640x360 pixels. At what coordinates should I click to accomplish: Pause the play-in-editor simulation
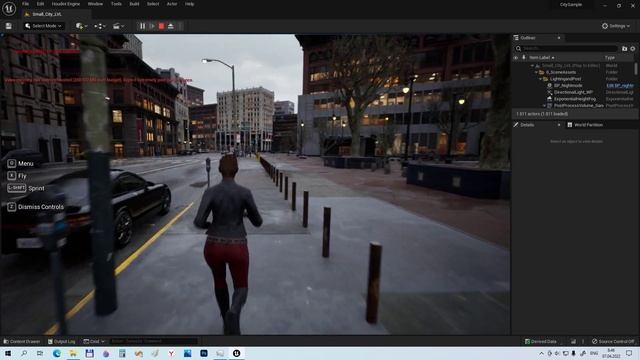pos(142,26)
